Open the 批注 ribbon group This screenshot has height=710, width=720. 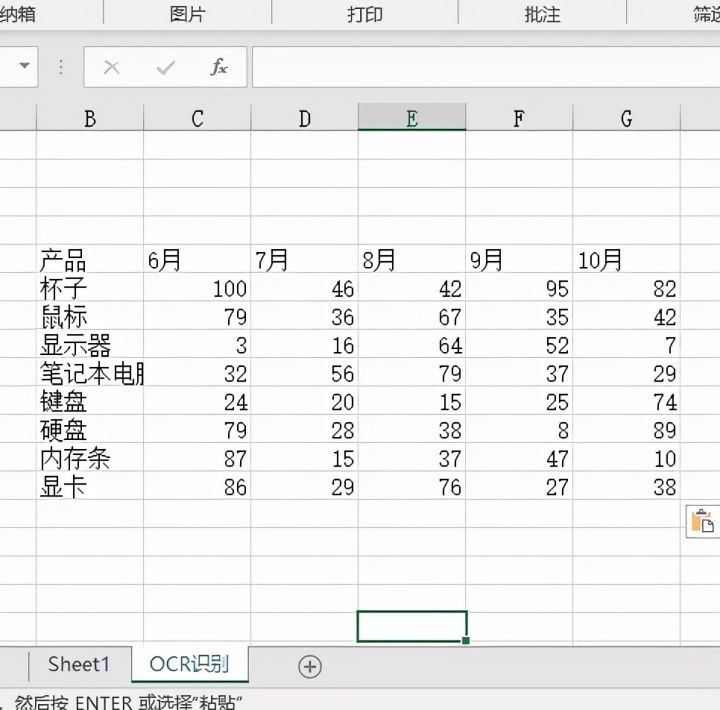542,14
